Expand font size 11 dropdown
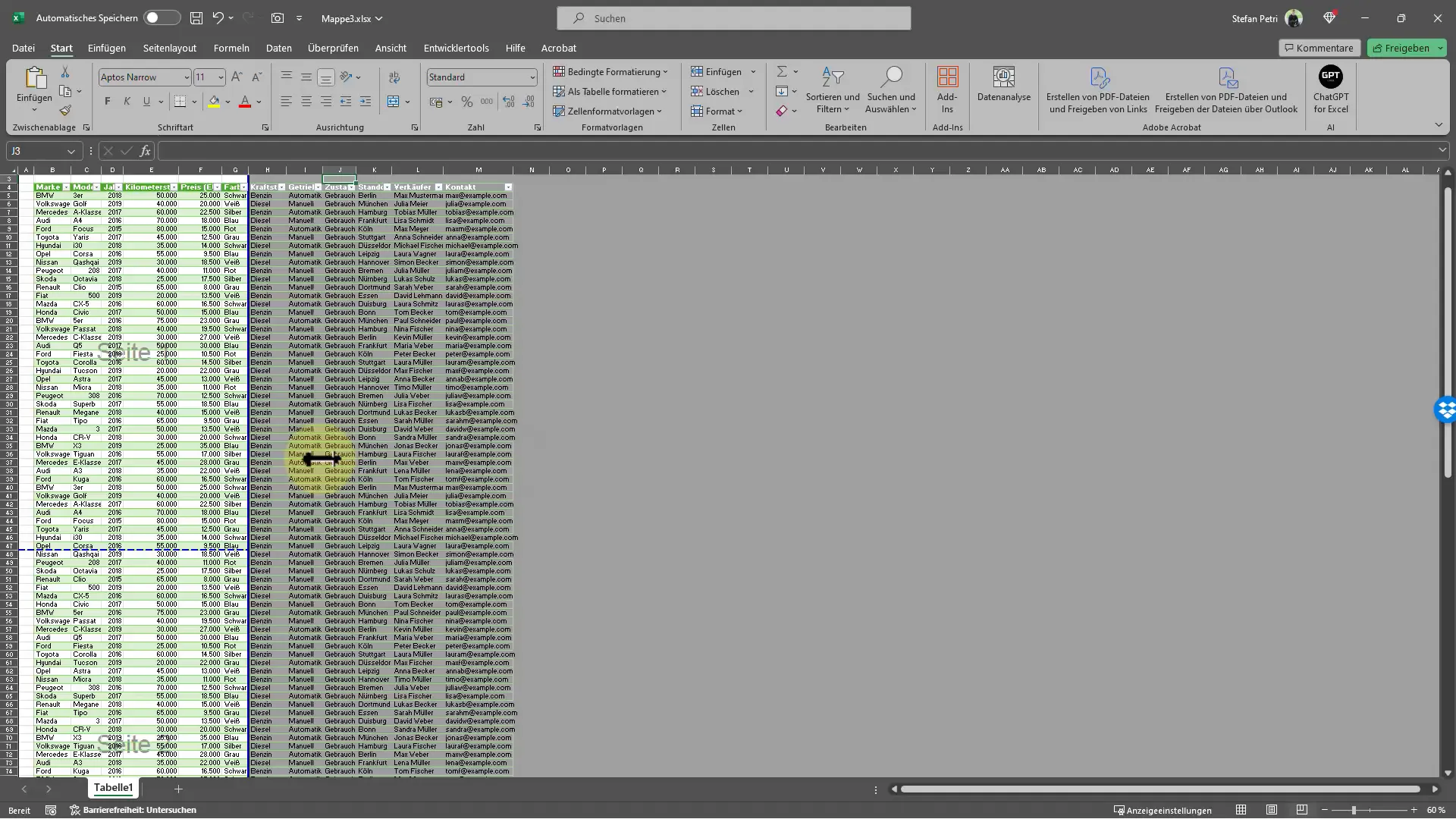The height and width of the screenshot is (819, 1456). (x=219, y=77)
